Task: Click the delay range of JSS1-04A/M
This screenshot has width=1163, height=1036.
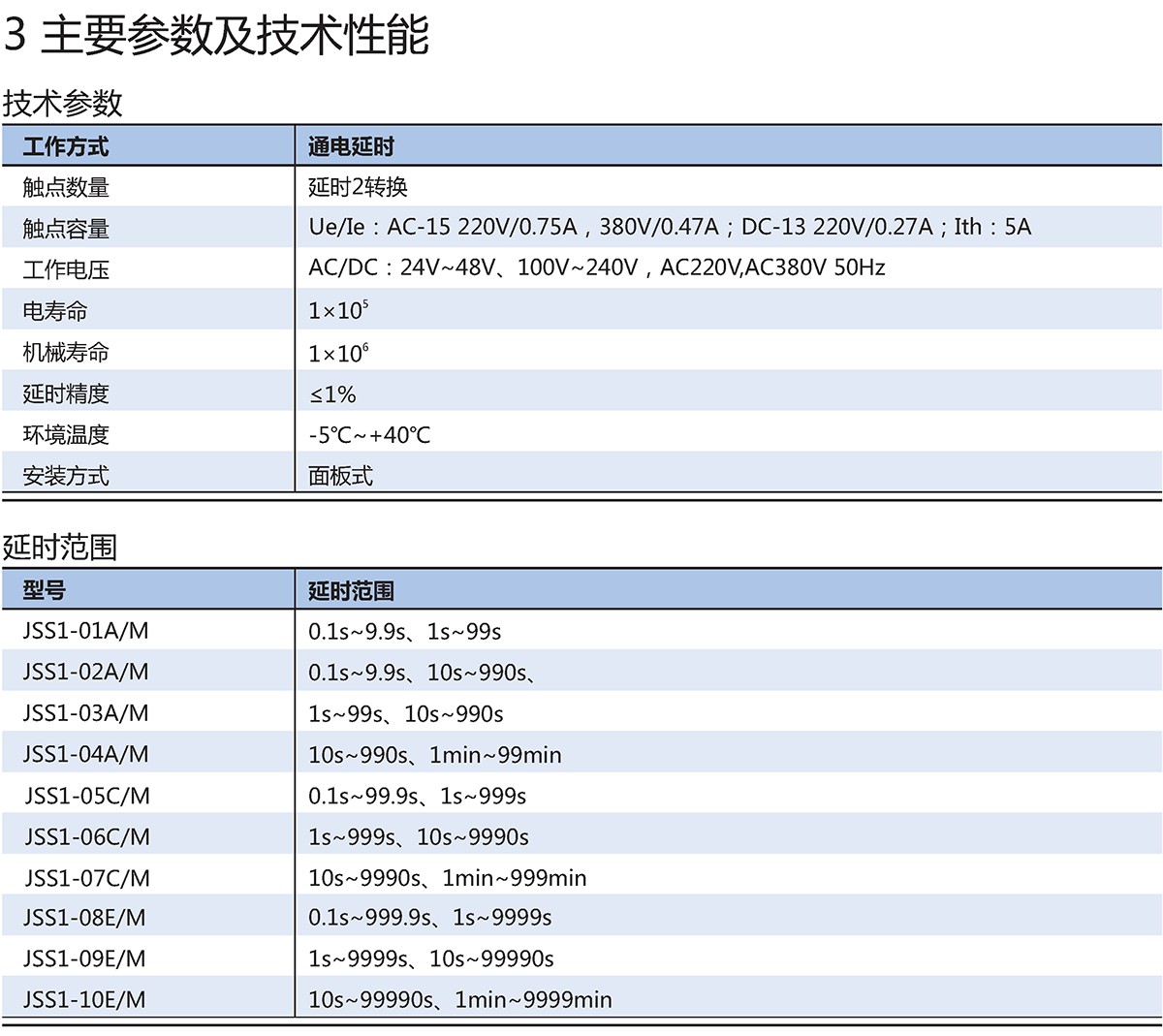Action: point(434,755)
